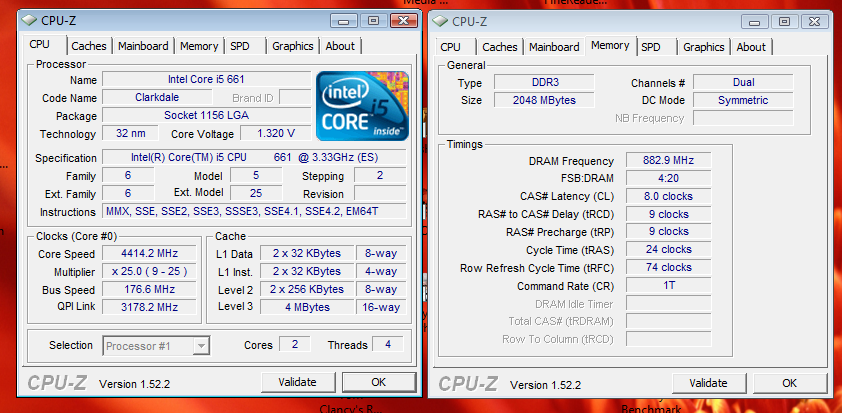The width and height of the screenshot is (842, 413).
Task: Click the CAS# Latency value 8.0 clocks
Action: pos(669,196)
